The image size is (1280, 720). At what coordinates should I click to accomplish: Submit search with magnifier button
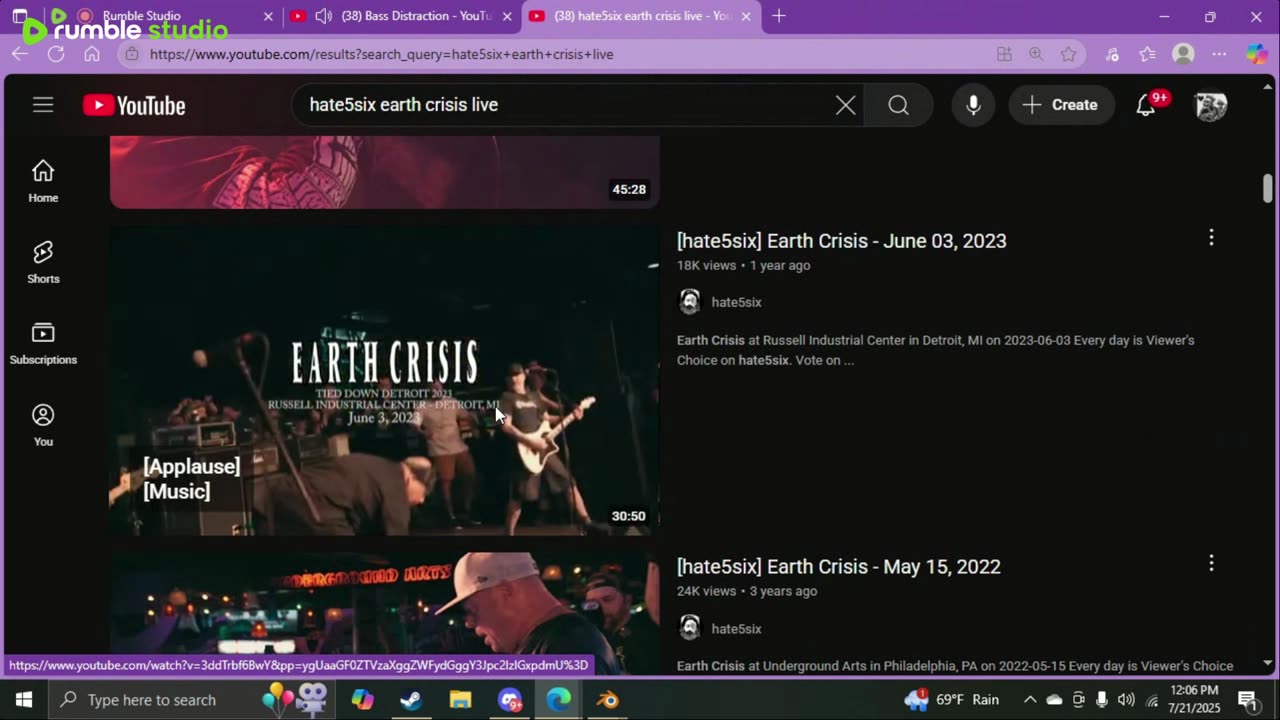(x=898, y=105)
